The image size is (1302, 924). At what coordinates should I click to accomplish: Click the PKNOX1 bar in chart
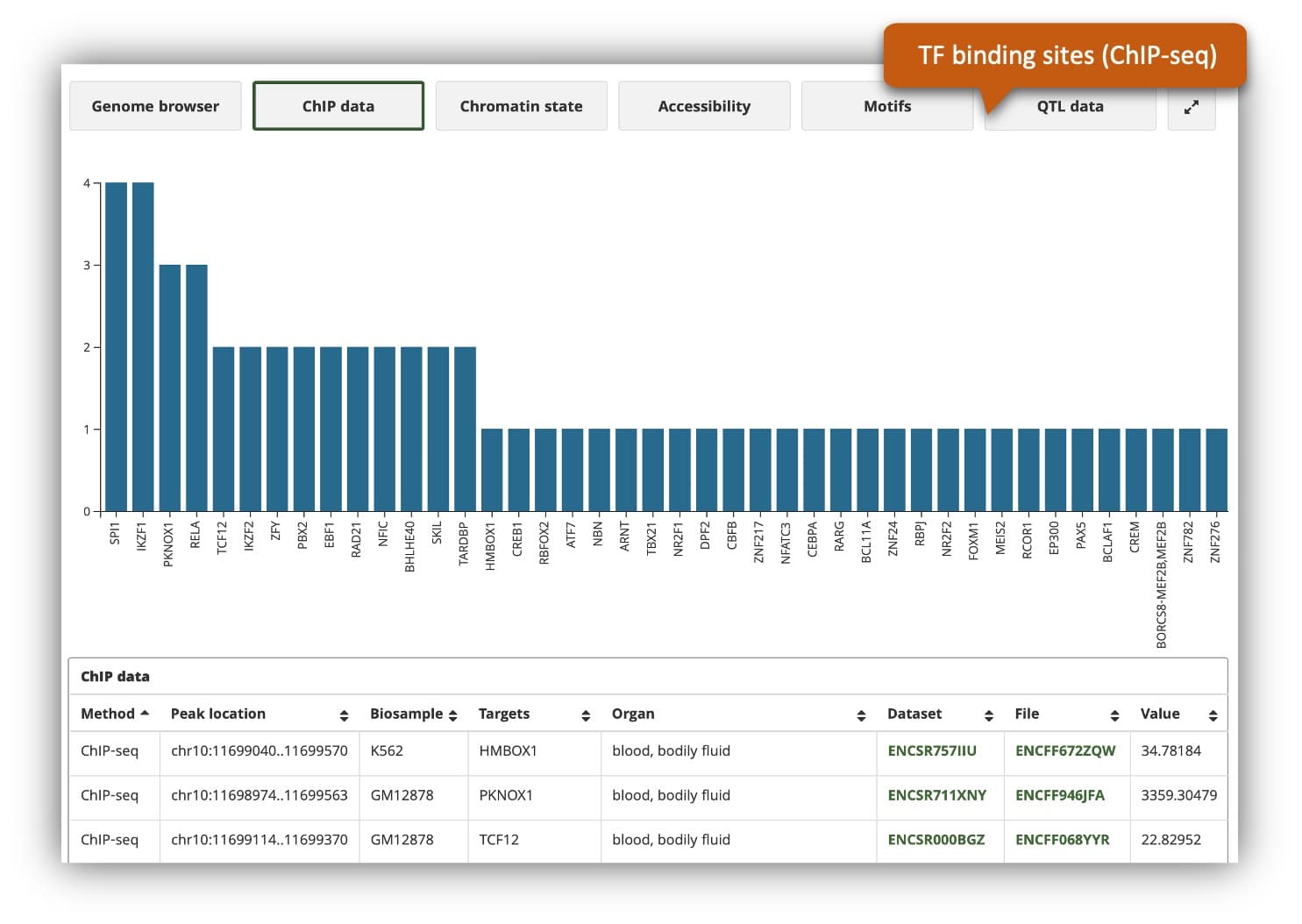[169, 387]
